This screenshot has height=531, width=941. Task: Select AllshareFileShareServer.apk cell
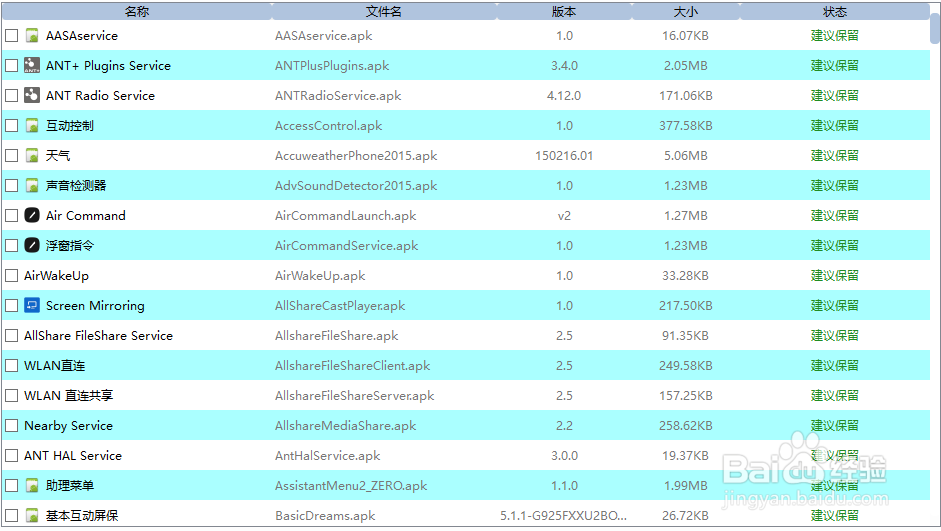[355, 395]
